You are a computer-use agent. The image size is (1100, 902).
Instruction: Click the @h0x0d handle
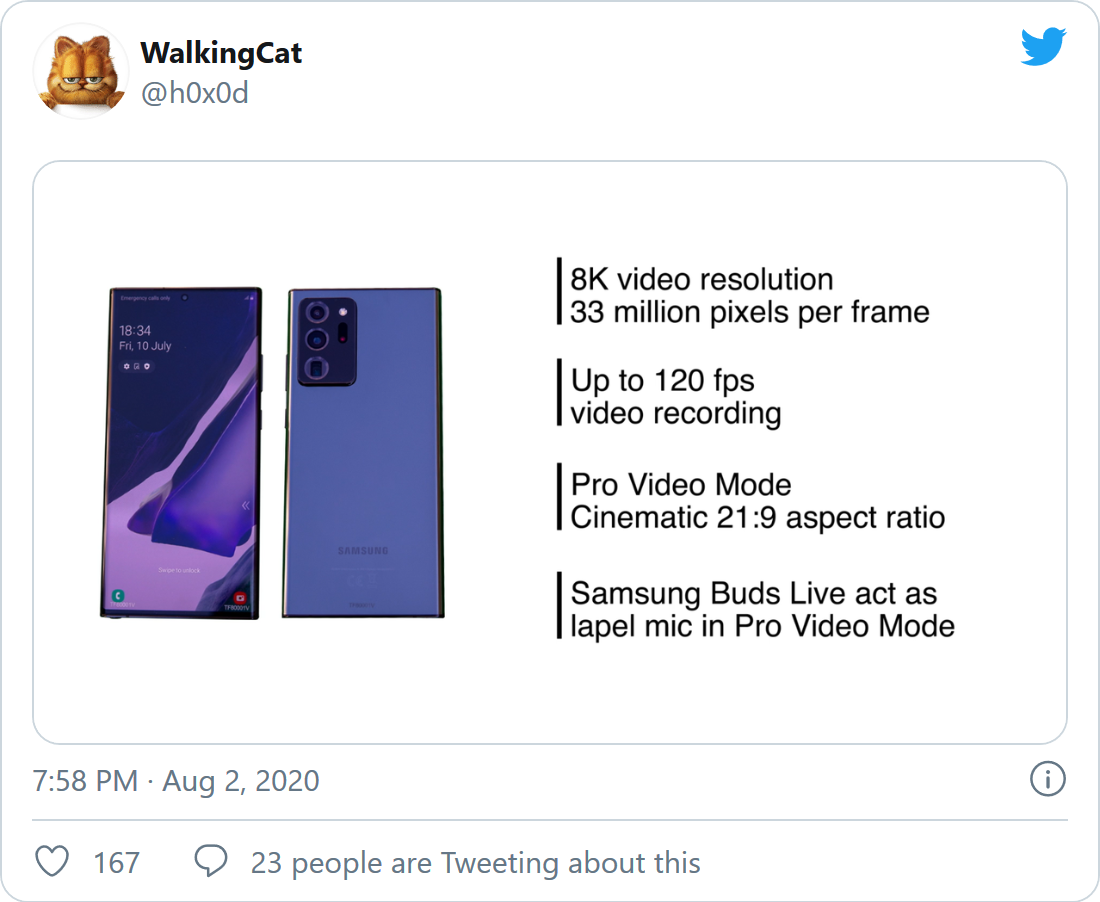coord(194,94)
